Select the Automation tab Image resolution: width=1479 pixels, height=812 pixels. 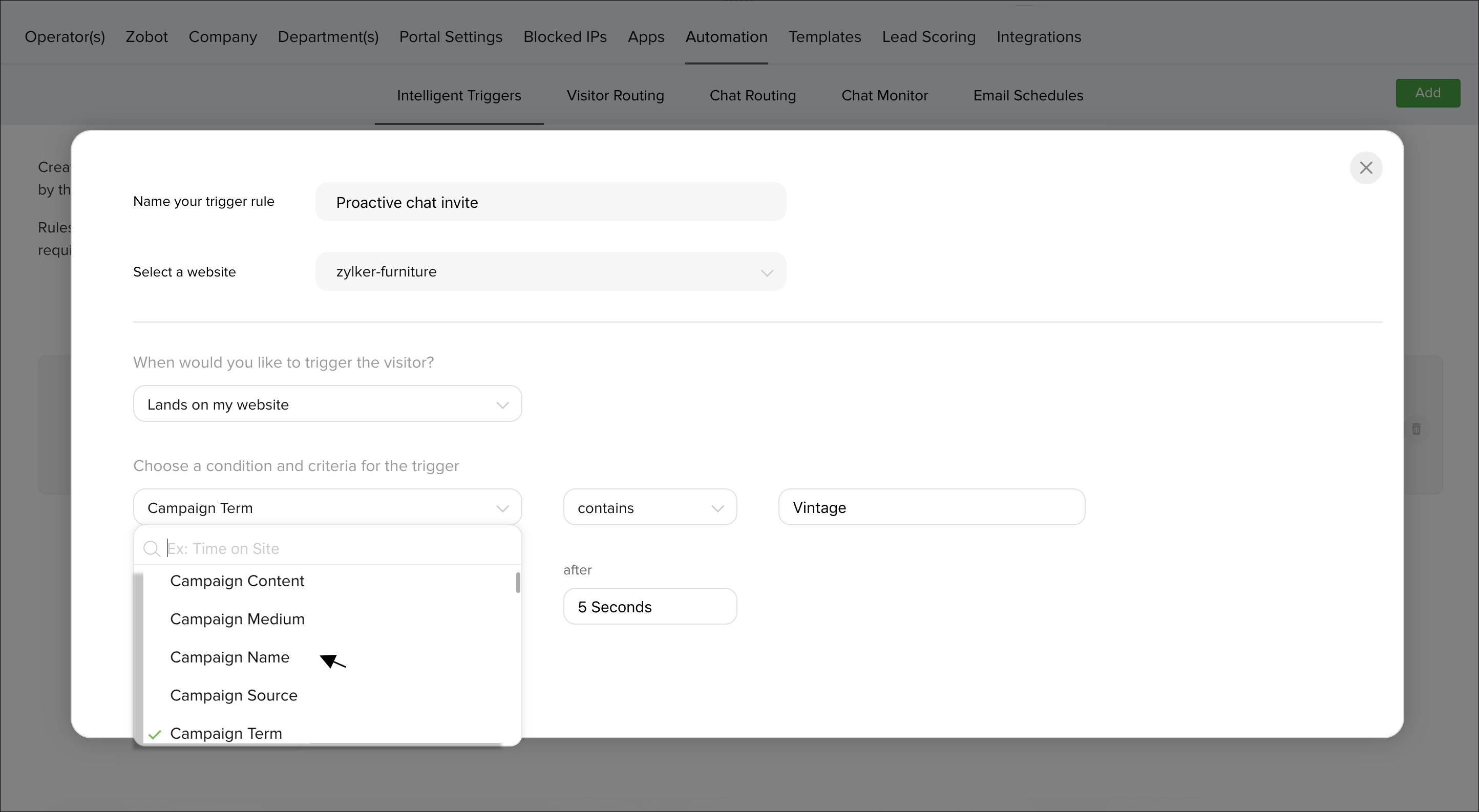pos(726,37)
